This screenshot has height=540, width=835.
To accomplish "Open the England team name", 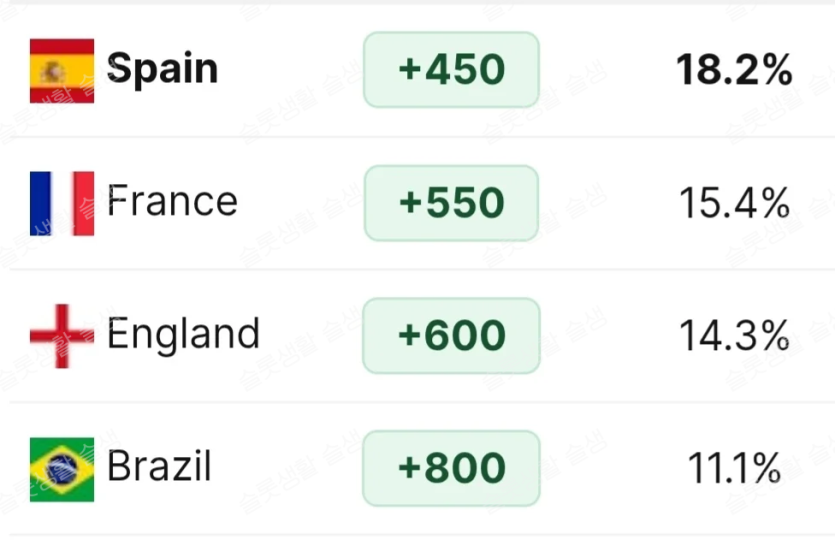I will point(183,335).
